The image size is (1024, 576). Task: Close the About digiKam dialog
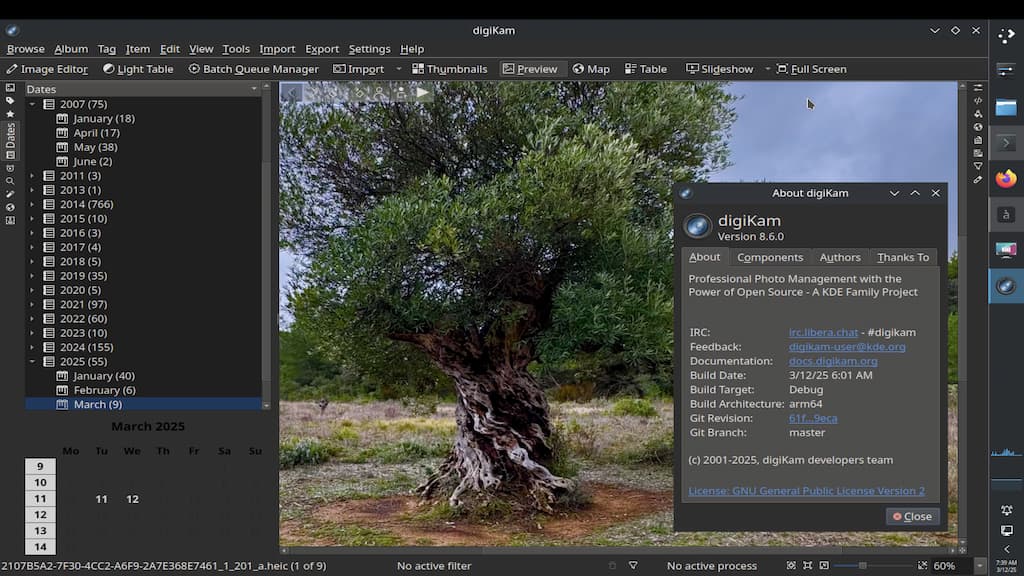pos(912,516)
